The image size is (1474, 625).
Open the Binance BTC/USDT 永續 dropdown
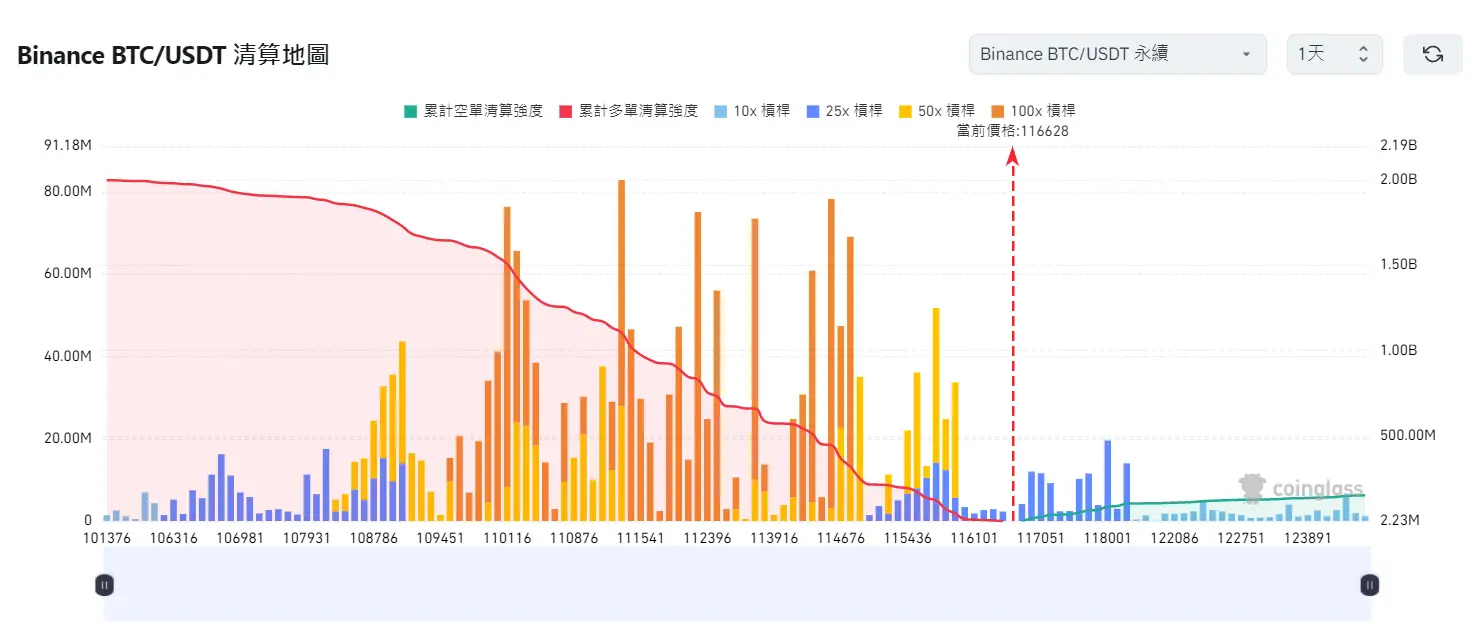pos(1117,54)
